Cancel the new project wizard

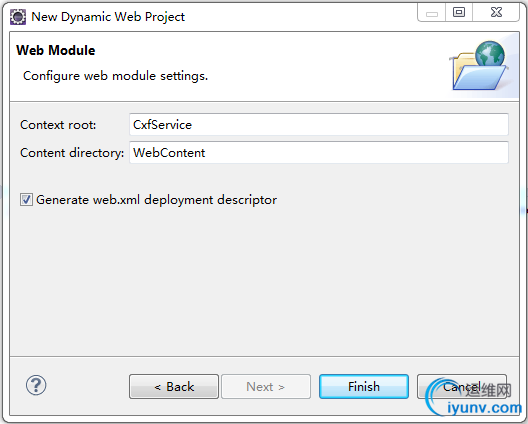tap(462, 387)
